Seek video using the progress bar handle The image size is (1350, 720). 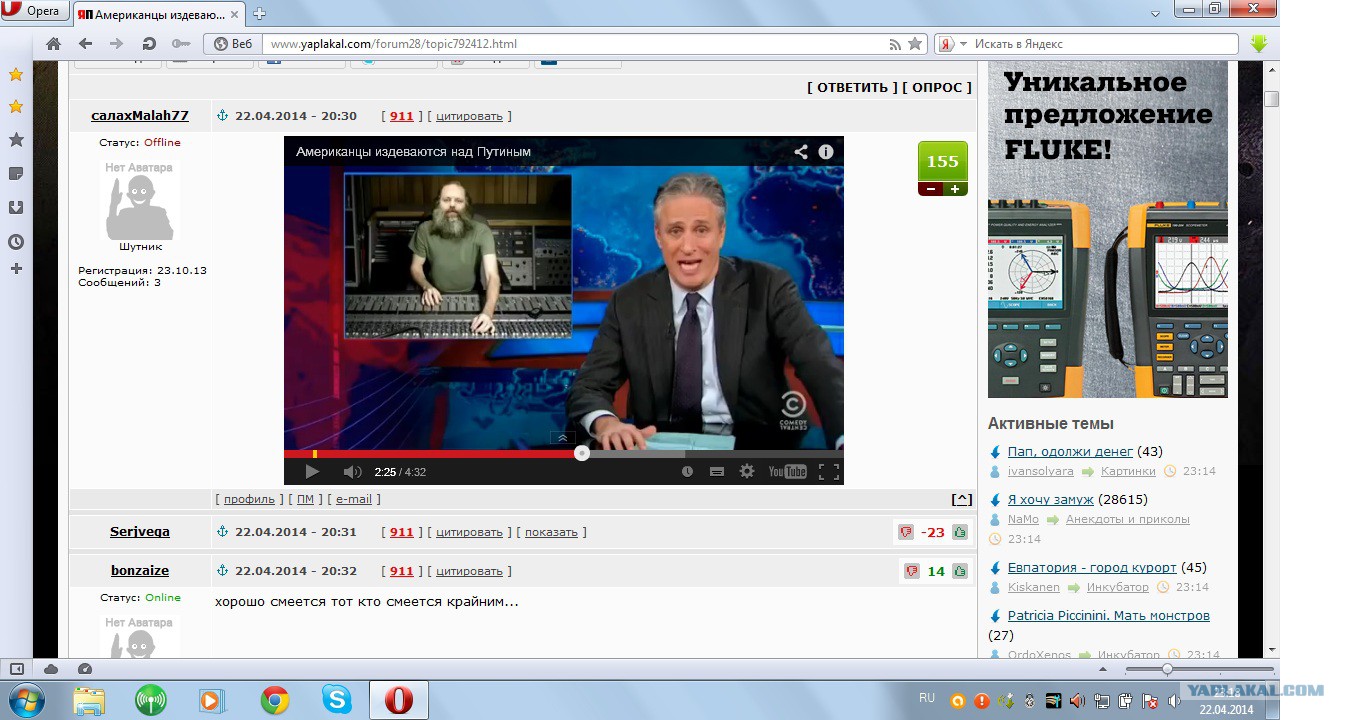[x=582, y=453]
